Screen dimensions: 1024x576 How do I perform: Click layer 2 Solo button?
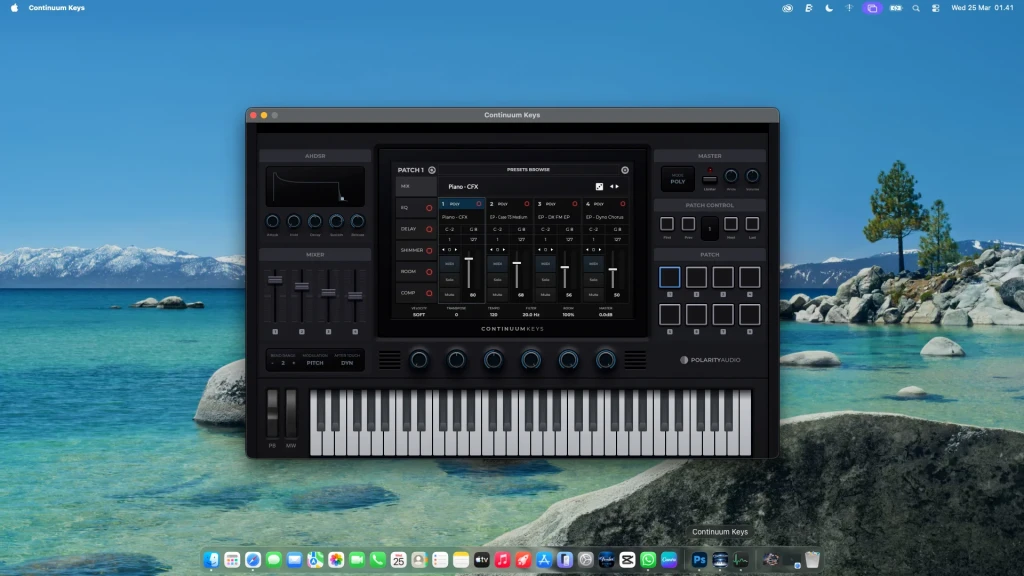coord(498,280)
